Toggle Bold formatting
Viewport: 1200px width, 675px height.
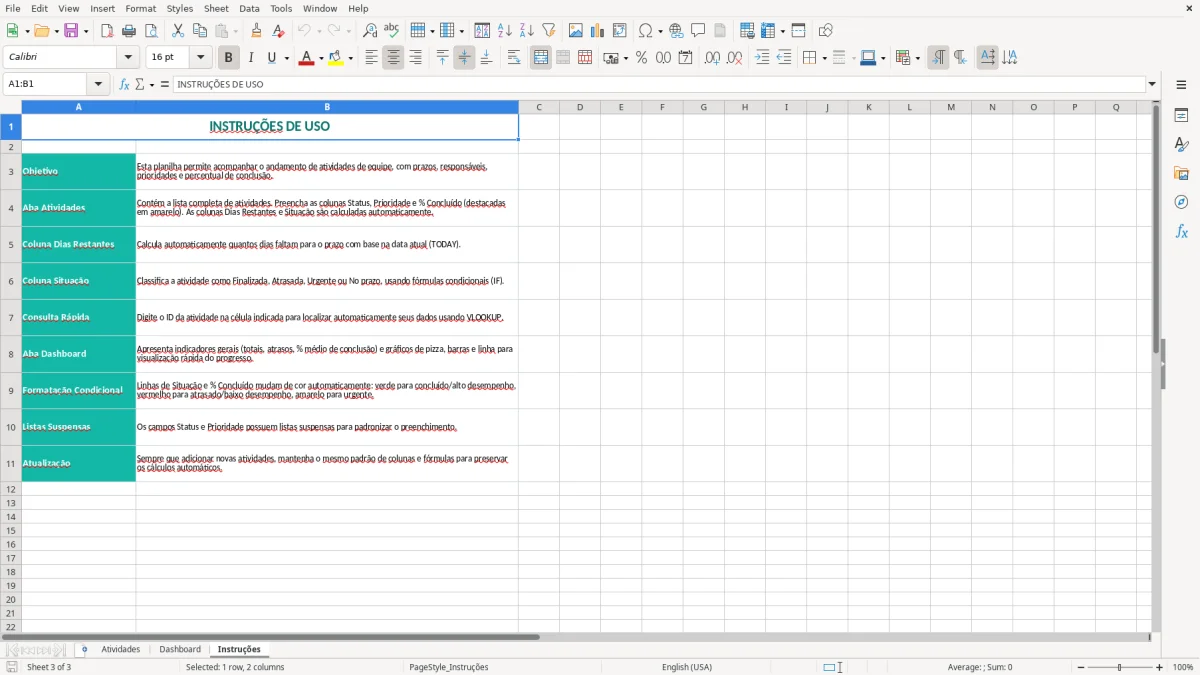click(229, 58)
